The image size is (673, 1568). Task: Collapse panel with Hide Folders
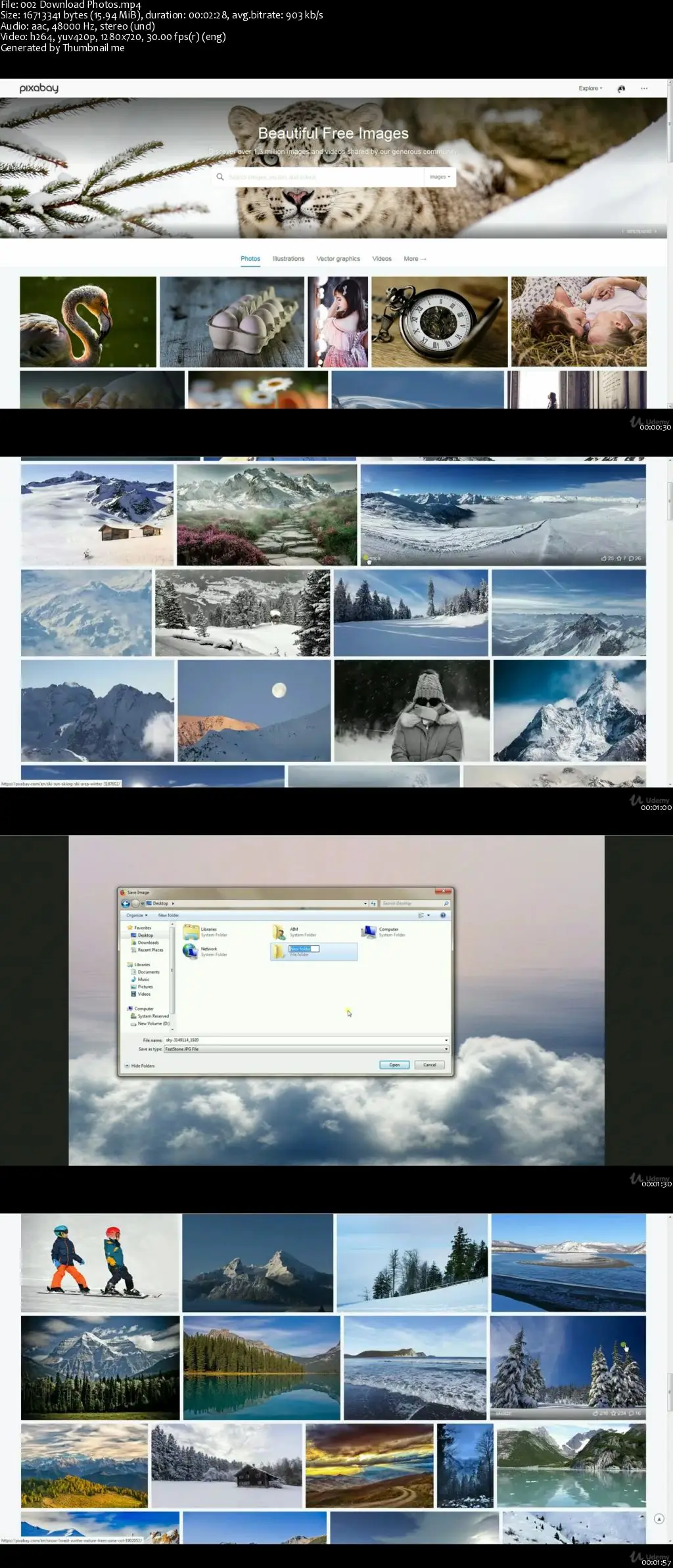tap(139, 1065)
